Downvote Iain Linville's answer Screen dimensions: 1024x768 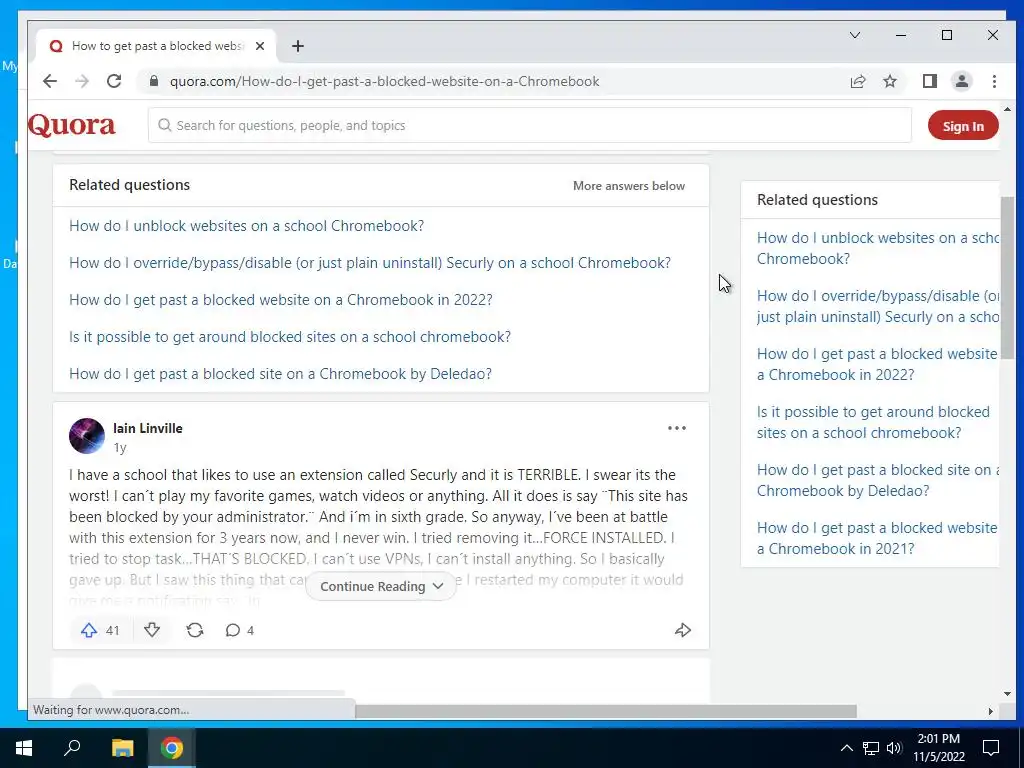(x=152, y=630)
